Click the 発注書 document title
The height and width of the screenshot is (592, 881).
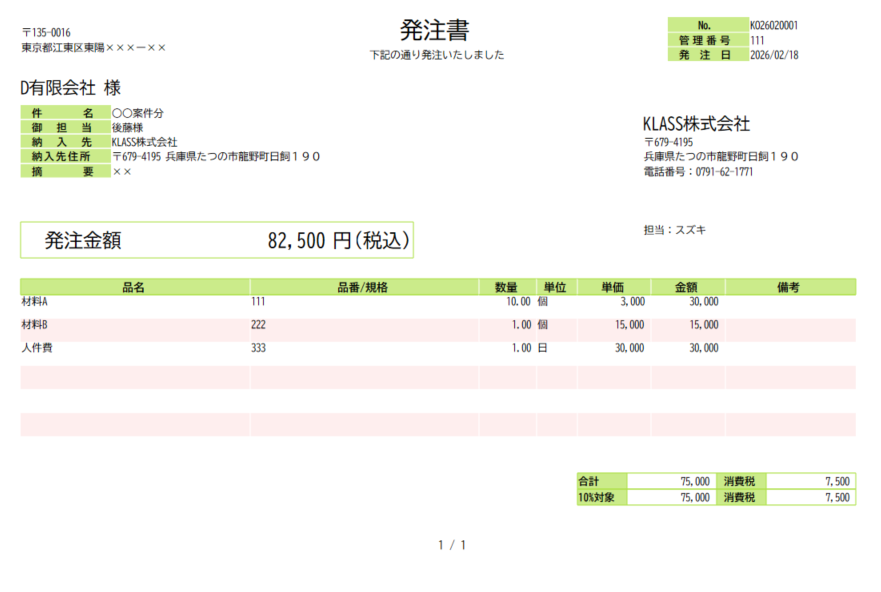(434, 30)
